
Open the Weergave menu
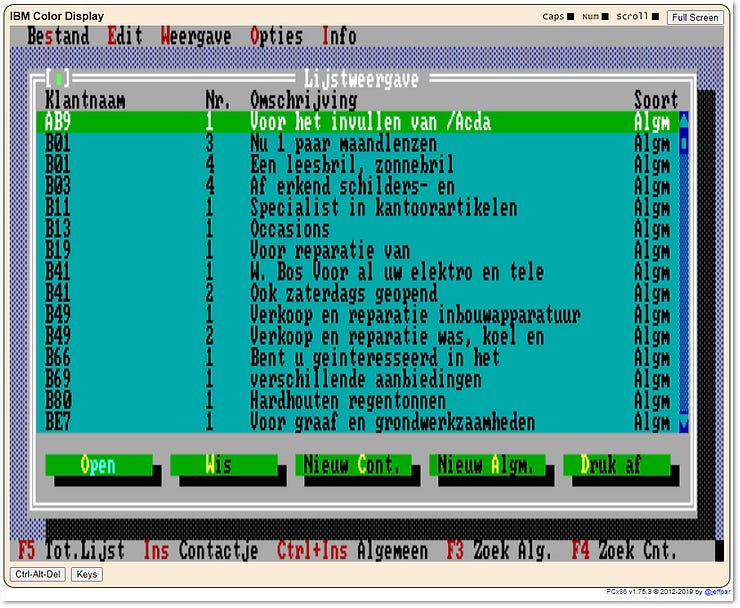click(196, 36)
